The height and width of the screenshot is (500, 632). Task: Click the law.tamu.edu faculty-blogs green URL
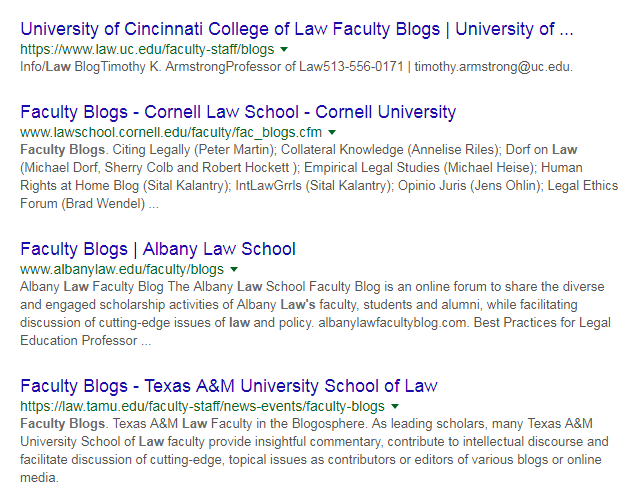(x=202, y=407)
